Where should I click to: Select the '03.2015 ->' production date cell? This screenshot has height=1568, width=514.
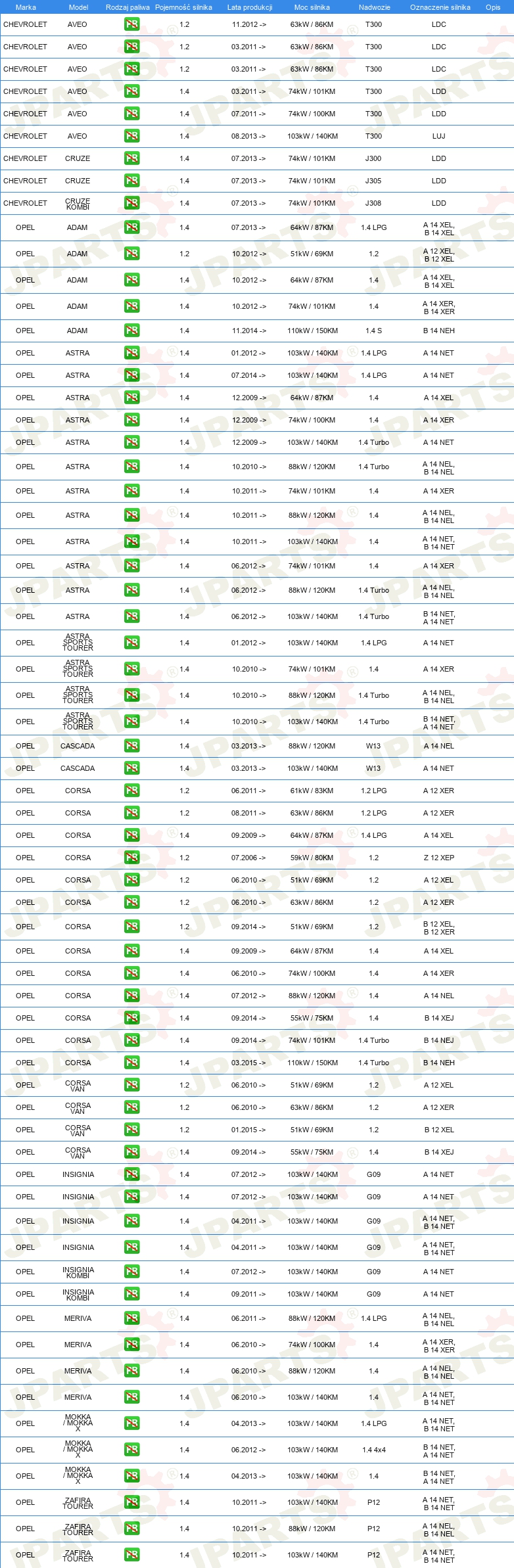pyautogui.click(x=249, y=1063)
